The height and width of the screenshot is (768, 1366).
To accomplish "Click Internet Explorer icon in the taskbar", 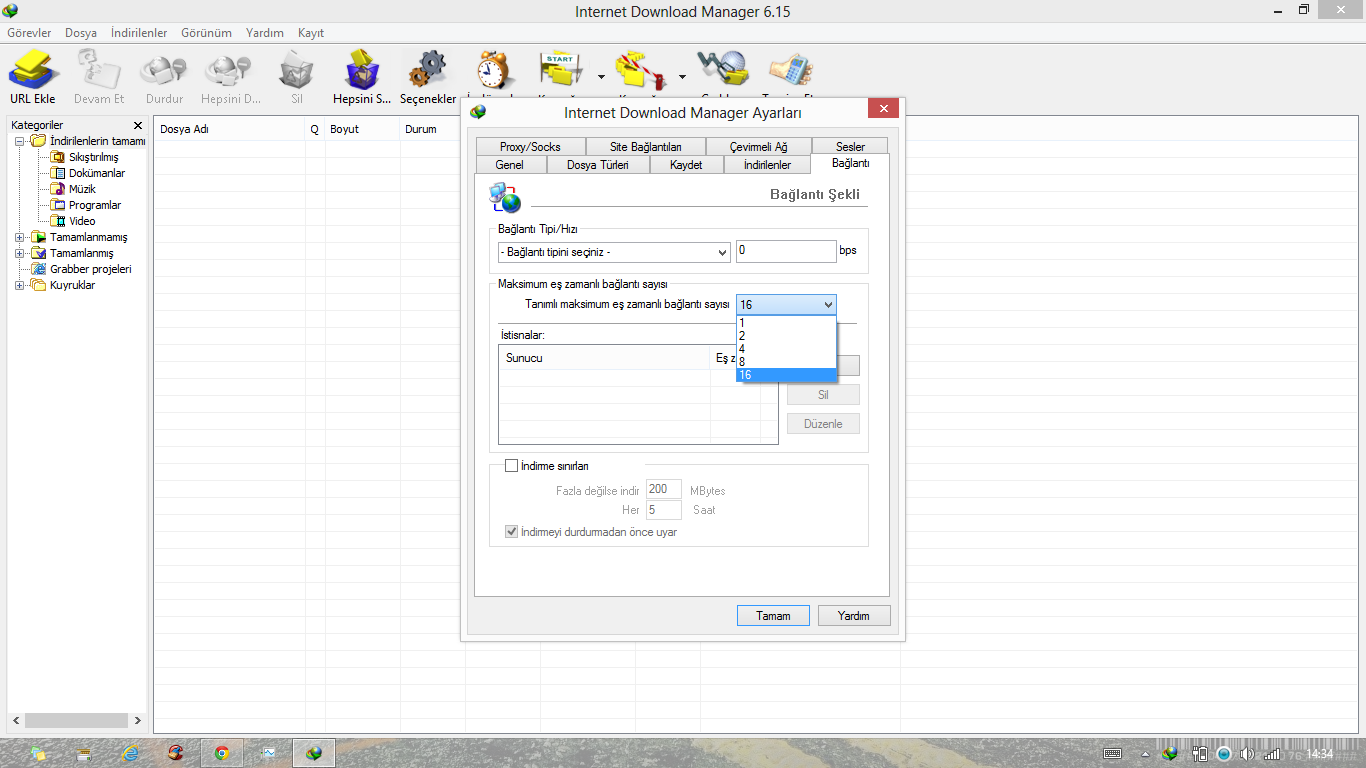I will pos(129,753).
